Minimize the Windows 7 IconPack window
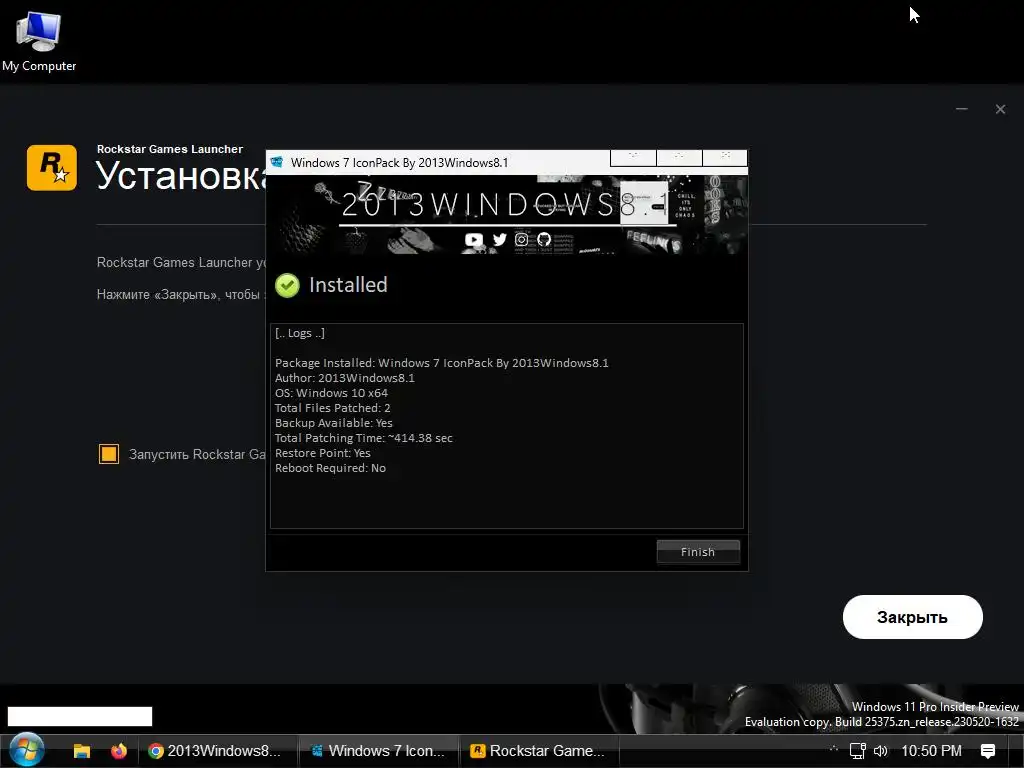The image size is (1024, 768). coord(633,157)
